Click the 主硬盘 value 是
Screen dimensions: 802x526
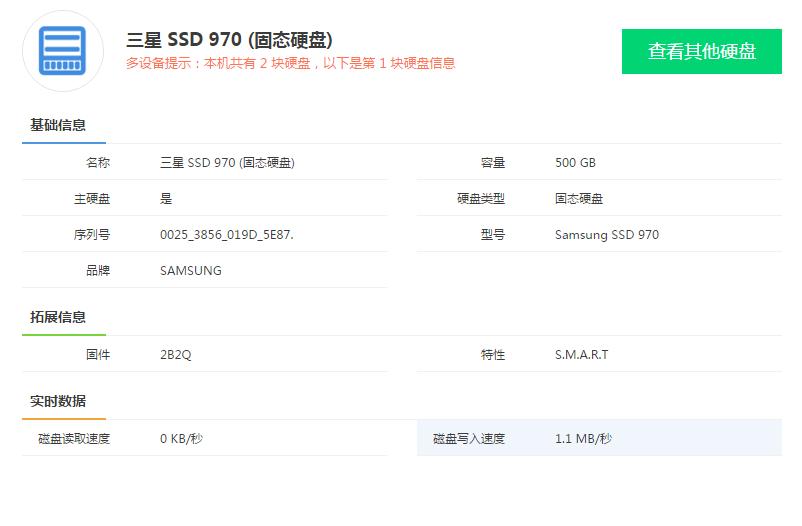pos(166,199)
